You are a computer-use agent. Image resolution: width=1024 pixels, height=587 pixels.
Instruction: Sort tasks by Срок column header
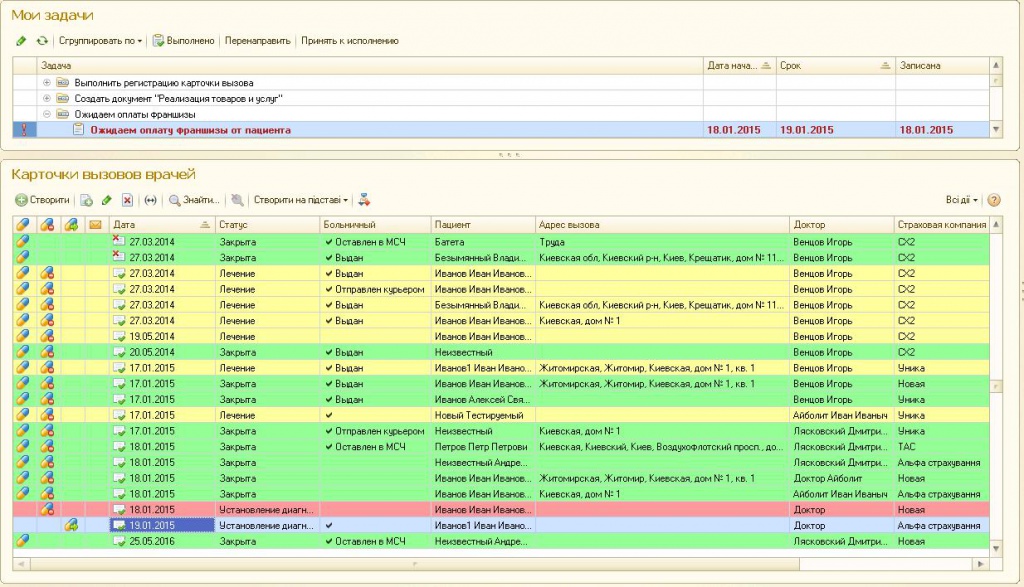[x=835, y=65]
